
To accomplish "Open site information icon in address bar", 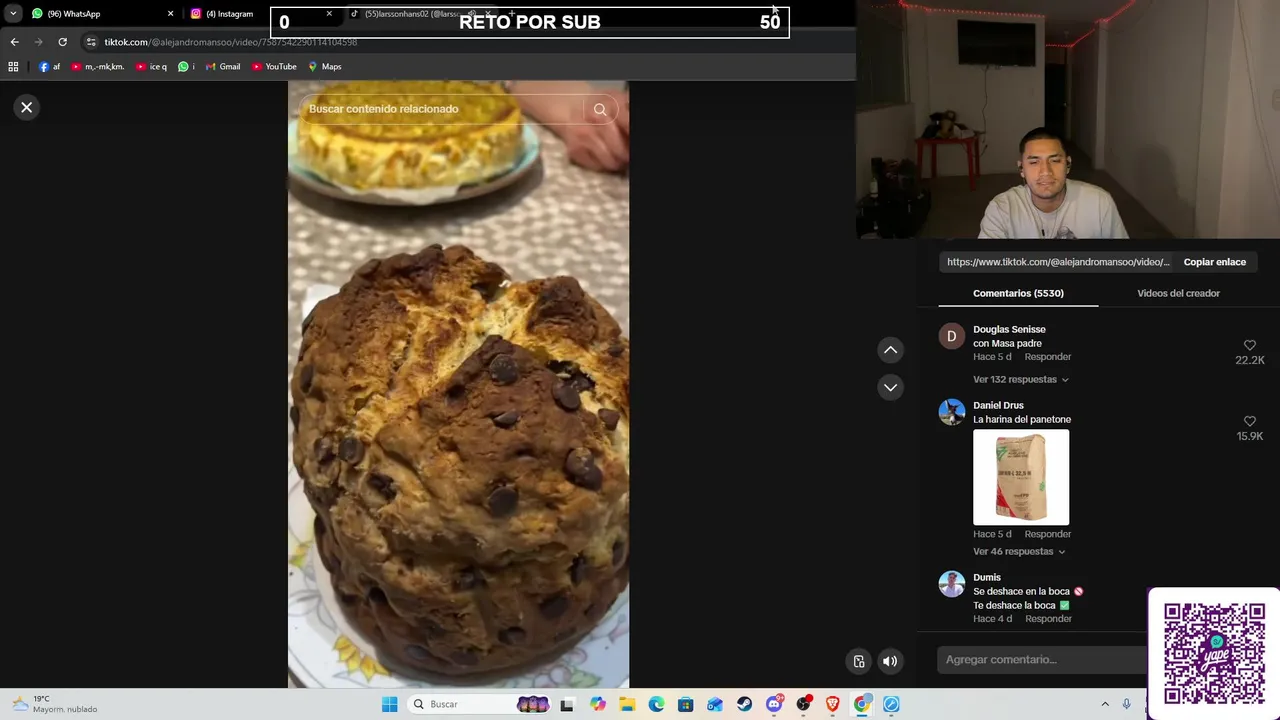I will [91, 42].
